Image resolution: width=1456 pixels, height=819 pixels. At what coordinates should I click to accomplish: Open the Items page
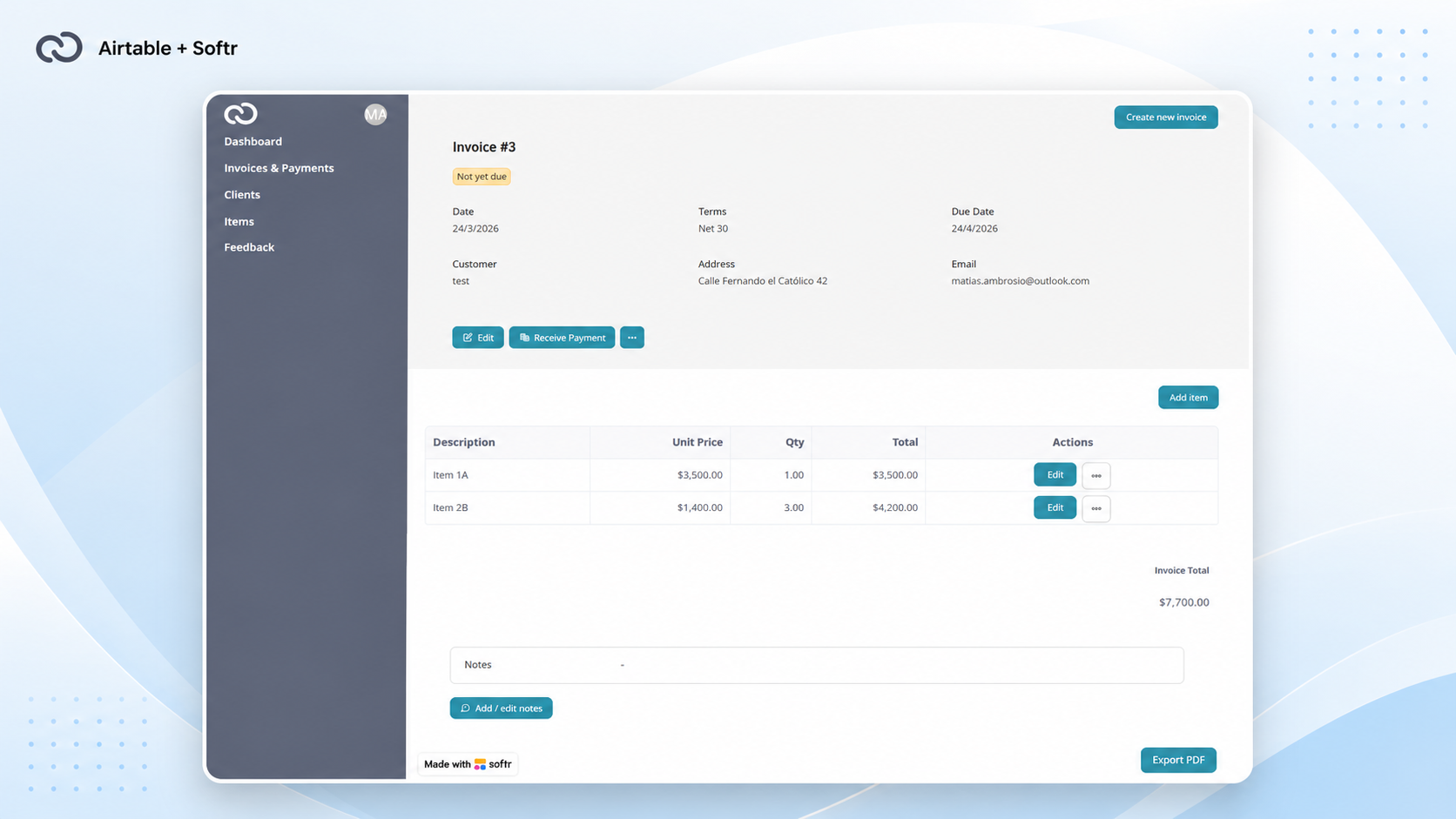pos(239,221)
